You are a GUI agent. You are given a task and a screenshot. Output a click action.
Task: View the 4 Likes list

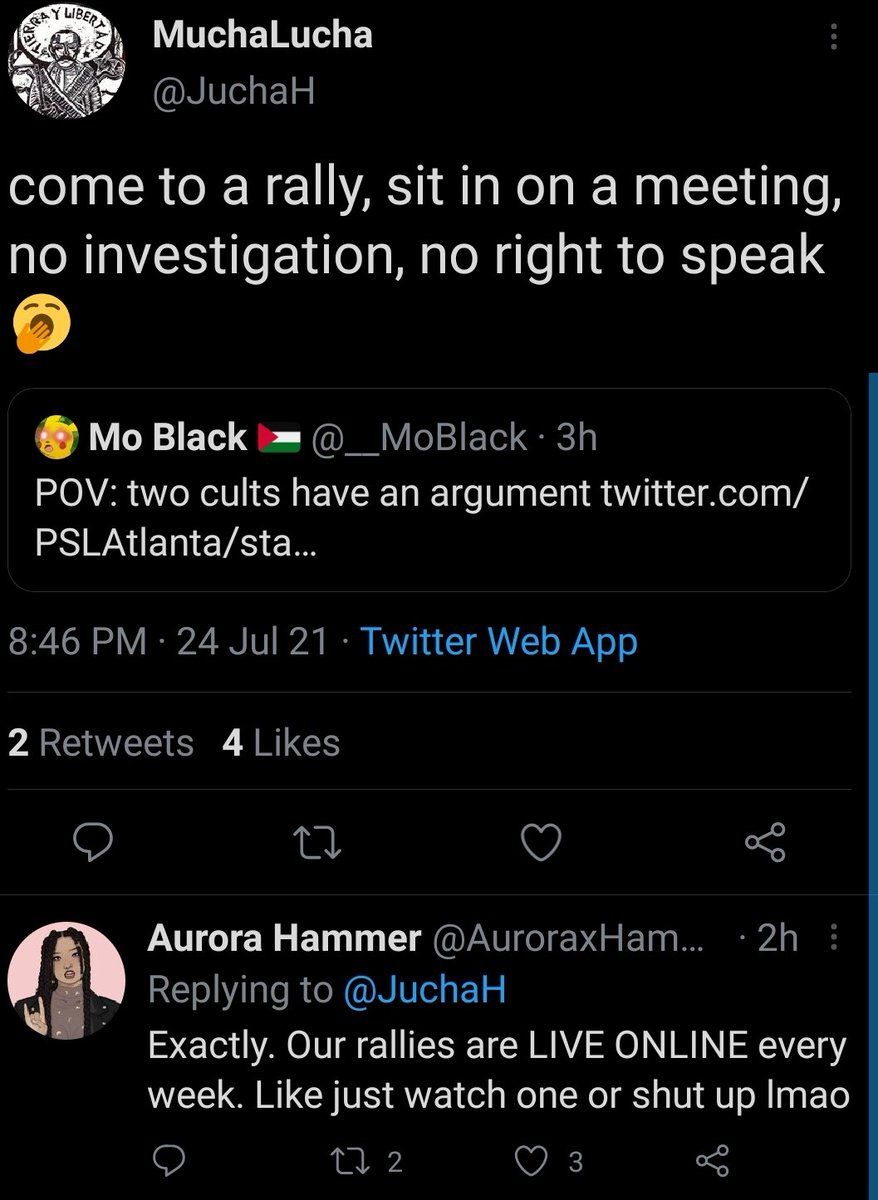click(281, 743)
